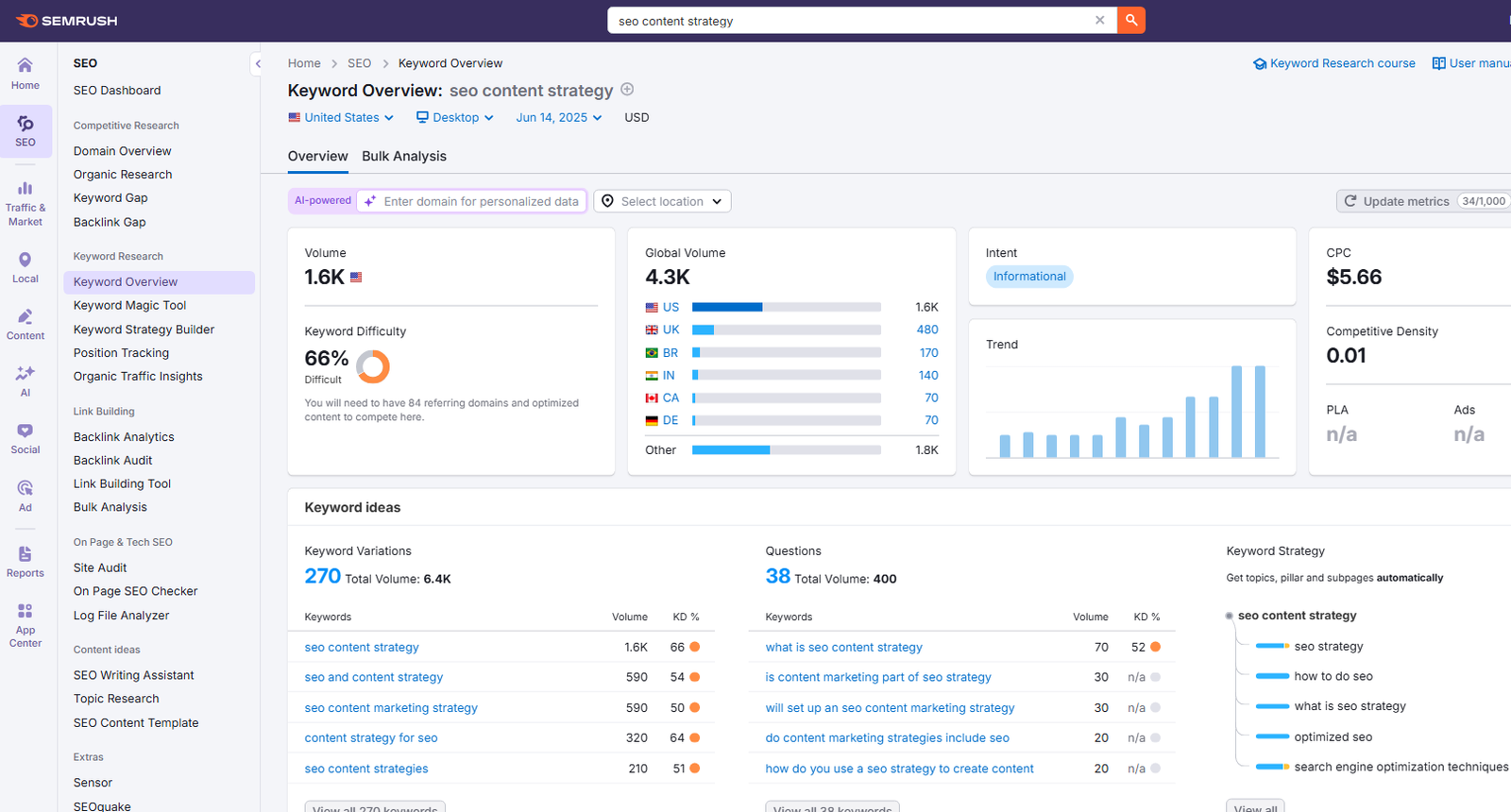The height and width of the screenshot is (812, 1511).
Task: Select the SEO rail icon
Action: [25, 130]
